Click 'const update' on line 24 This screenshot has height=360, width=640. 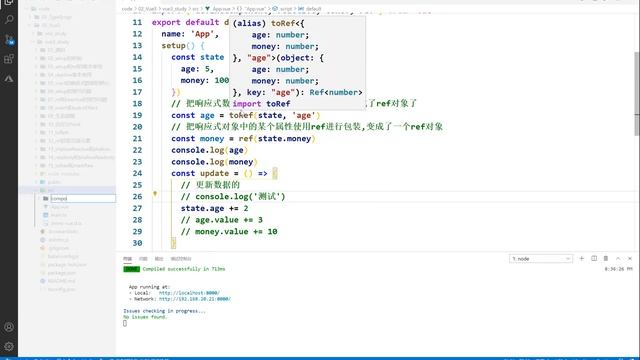coord(200,173)
